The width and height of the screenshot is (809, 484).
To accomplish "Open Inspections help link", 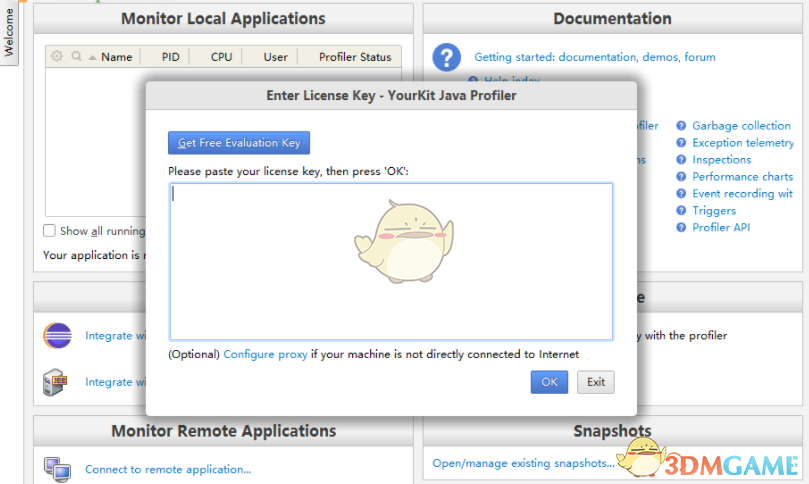I will tap(722, 160).
